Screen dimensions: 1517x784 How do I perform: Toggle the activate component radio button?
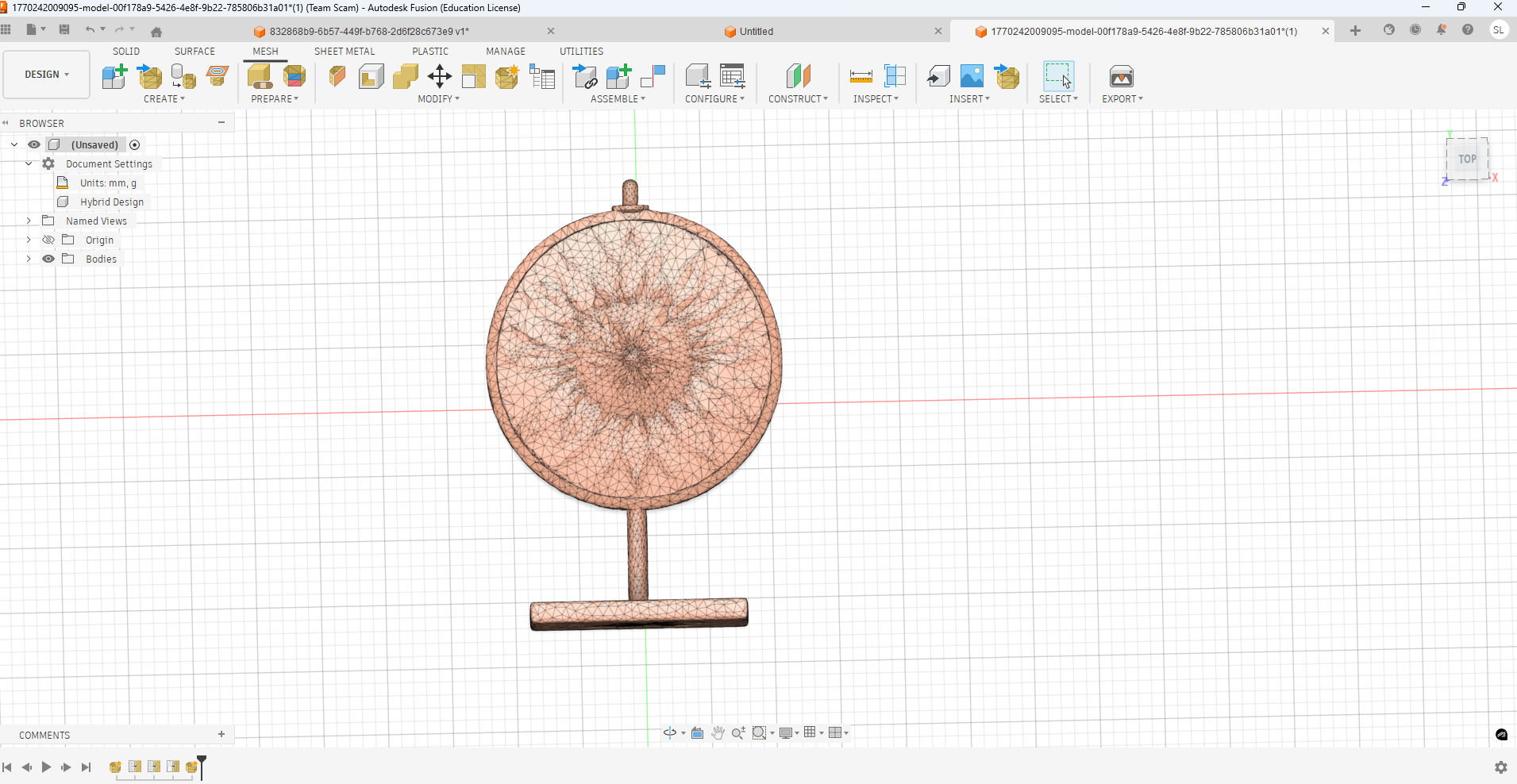click(x=135, y=144)
